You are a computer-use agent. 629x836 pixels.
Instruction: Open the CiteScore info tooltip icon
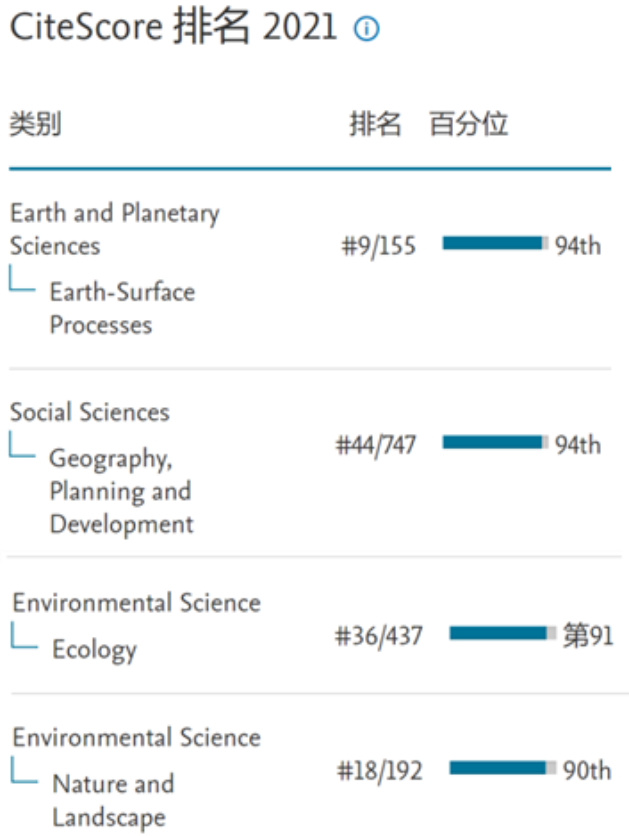370,30
